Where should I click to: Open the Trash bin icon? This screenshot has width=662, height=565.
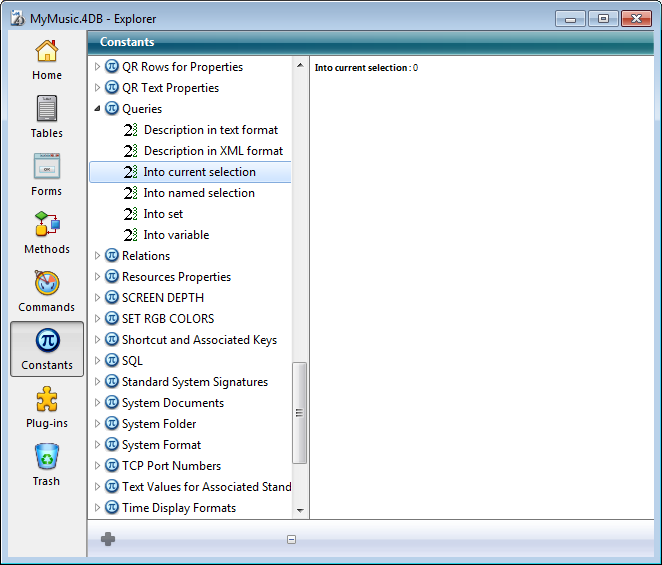46,457
